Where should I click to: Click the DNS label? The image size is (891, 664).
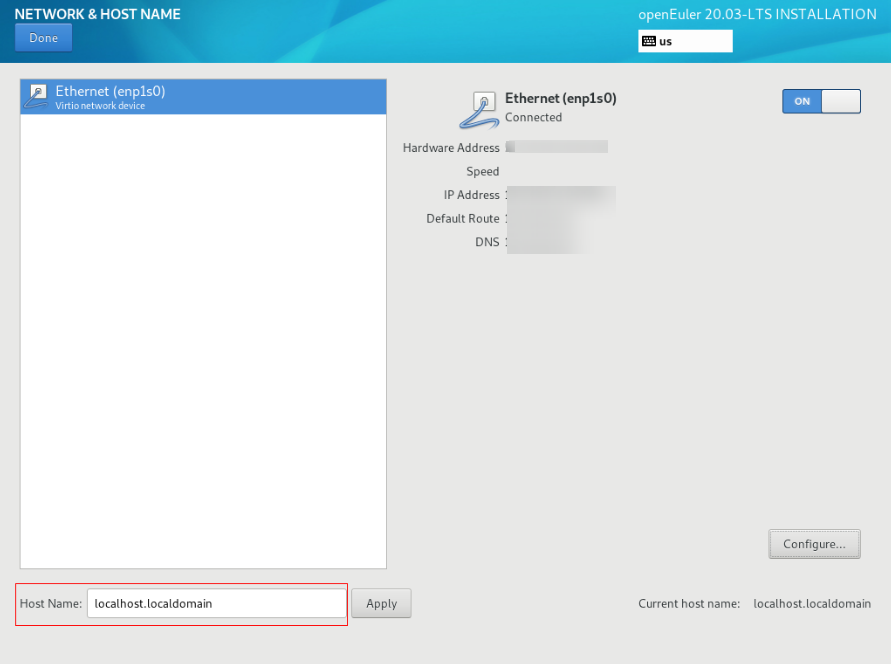pos(488,242)
